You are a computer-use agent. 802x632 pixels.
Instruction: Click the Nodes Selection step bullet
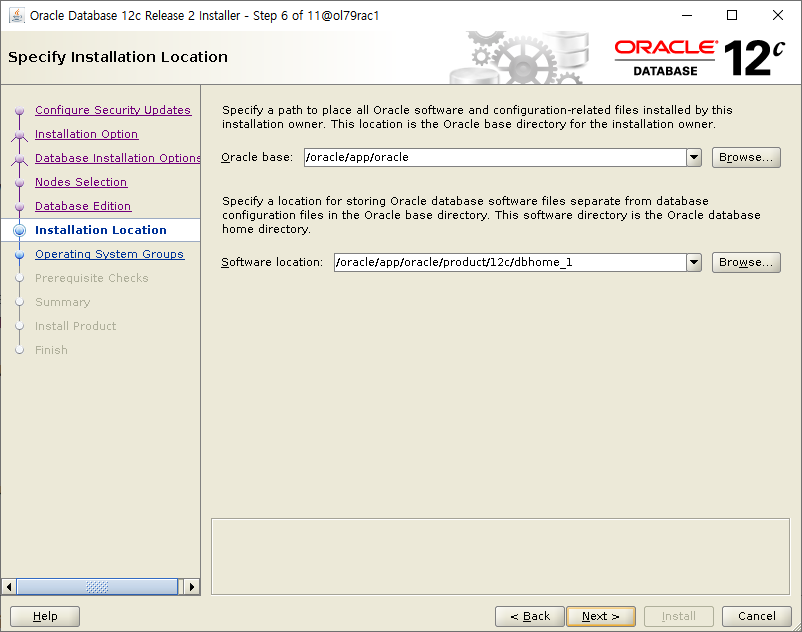[x=19, y=183]
